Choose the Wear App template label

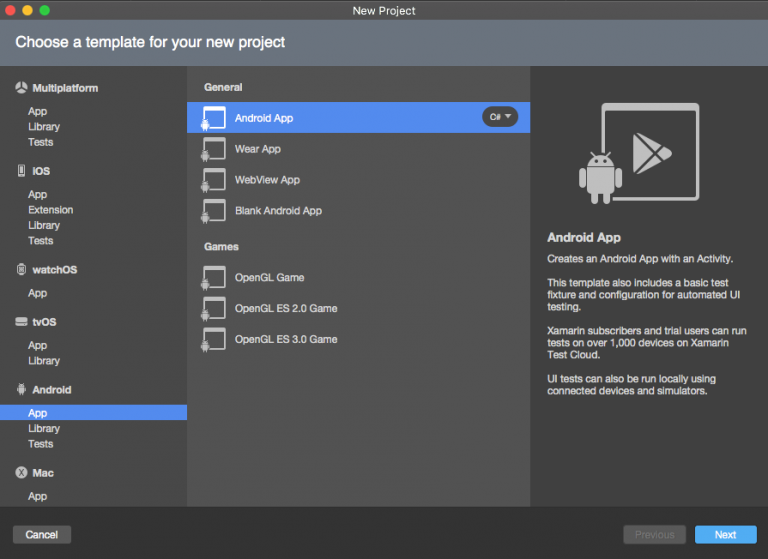(x=258, y=149)
